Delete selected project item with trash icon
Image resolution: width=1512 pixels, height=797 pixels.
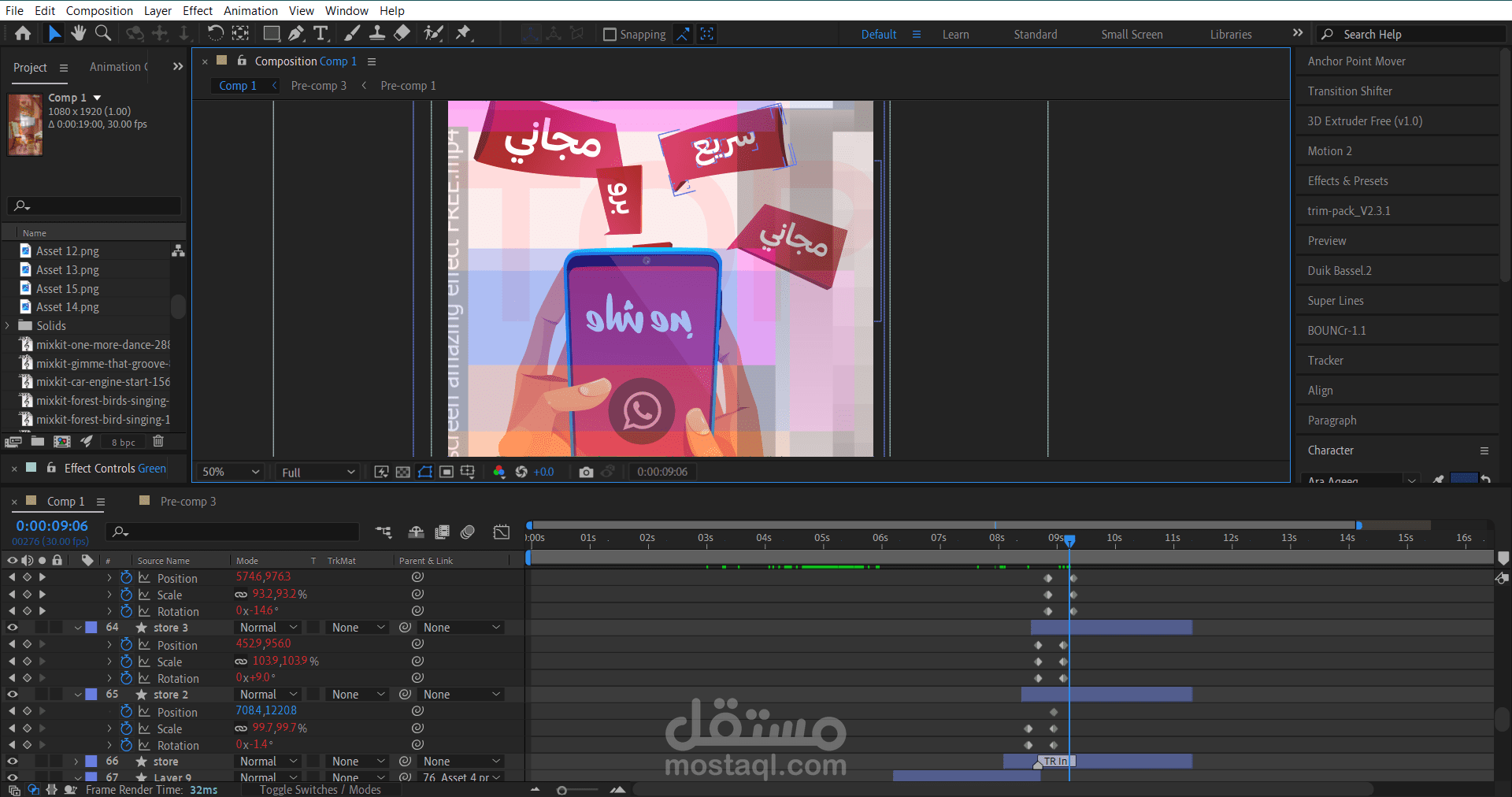point(158,442)
